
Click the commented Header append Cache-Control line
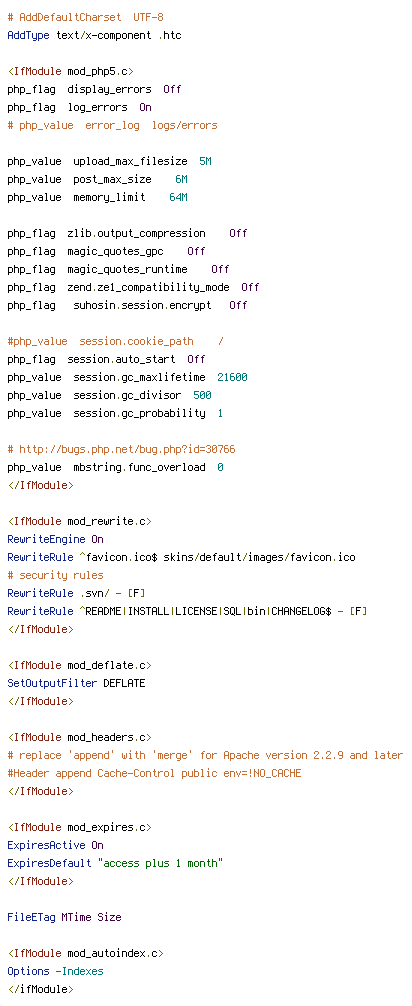pos(154,772)
